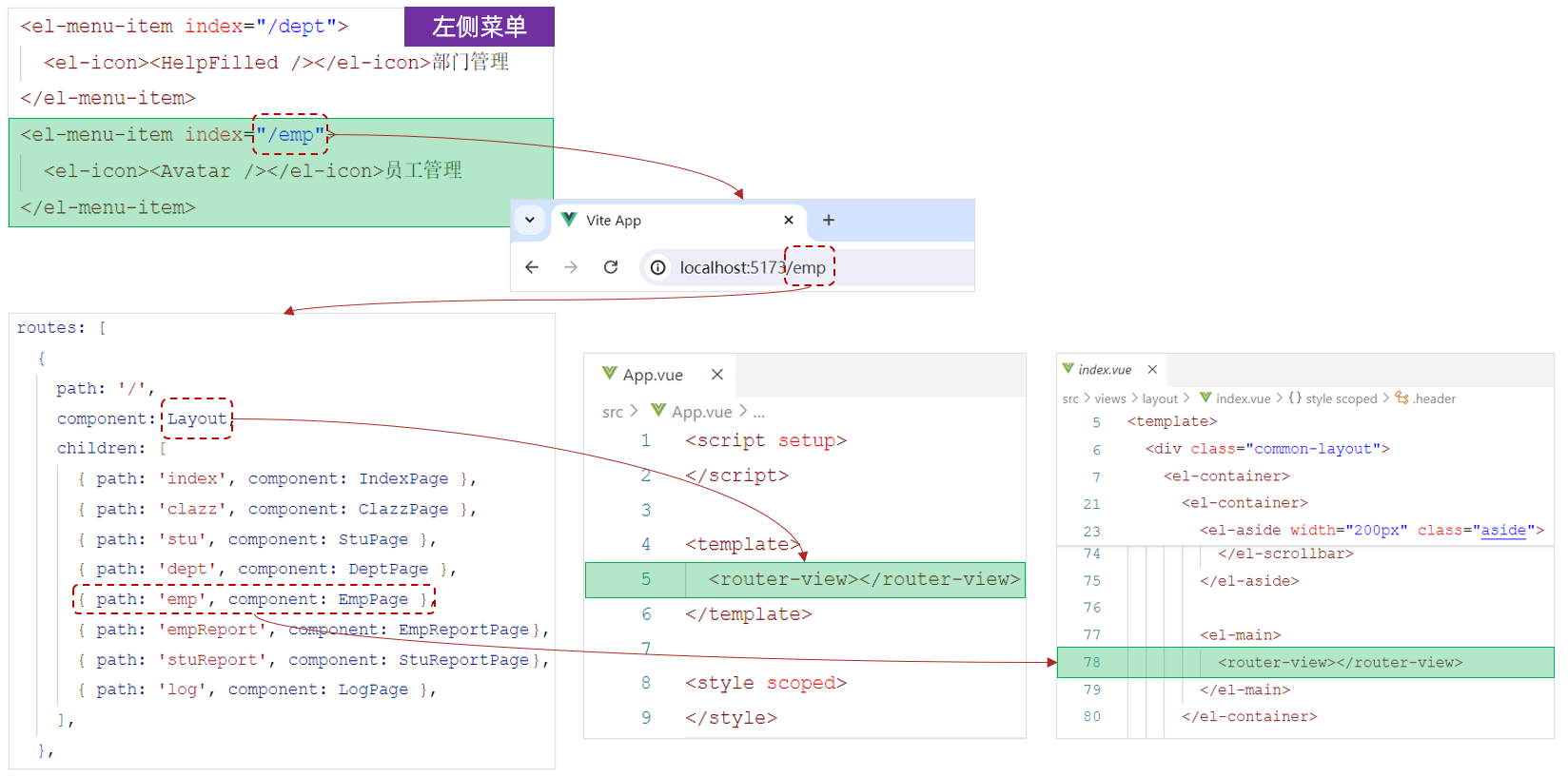Click the localhost:5173/emp address bar
This screenshot has width=1568, height=777.
coord(752,268)
